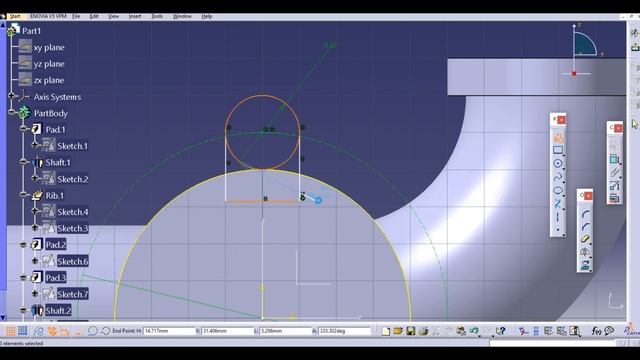This screenshot has width=640, height=360.
Task: Click the Formula f(x) icon
Action: point(596,331)
